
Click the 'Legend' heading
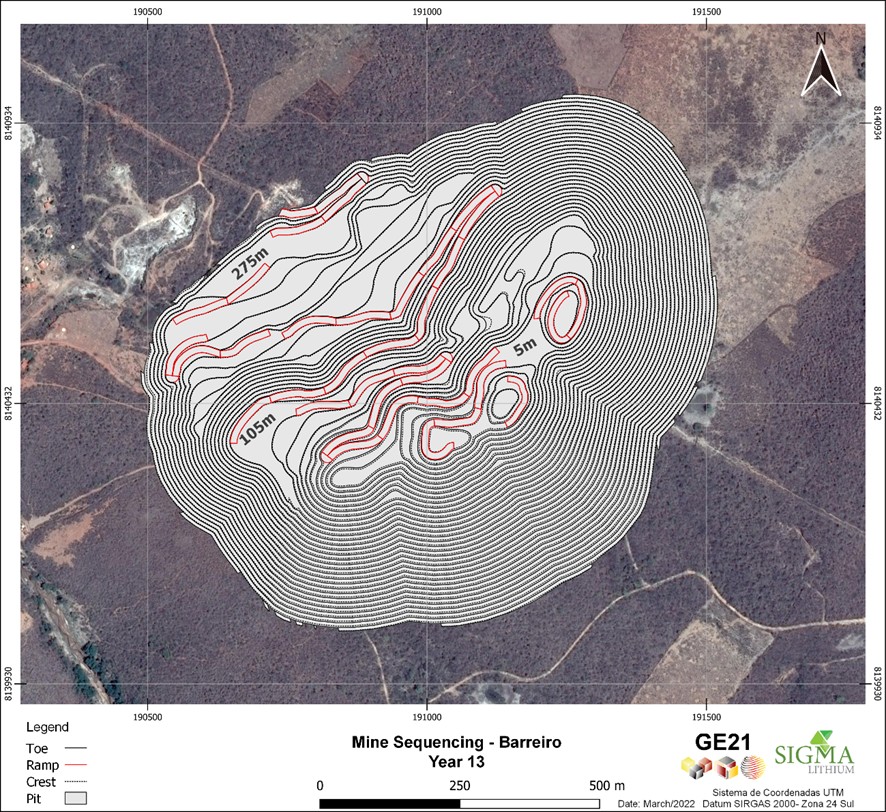coord(46,727)
